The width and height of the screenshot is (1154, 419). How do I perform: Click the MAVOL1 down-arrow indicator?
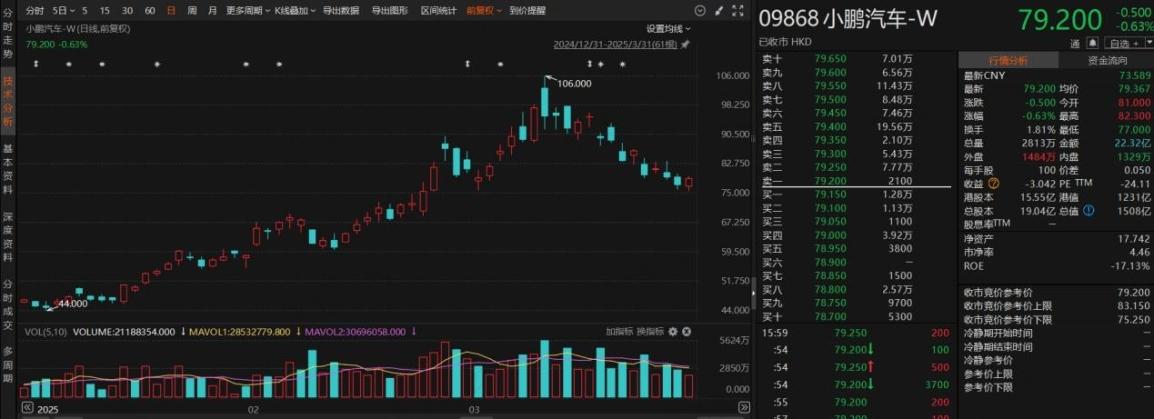[x=298, y=332]
